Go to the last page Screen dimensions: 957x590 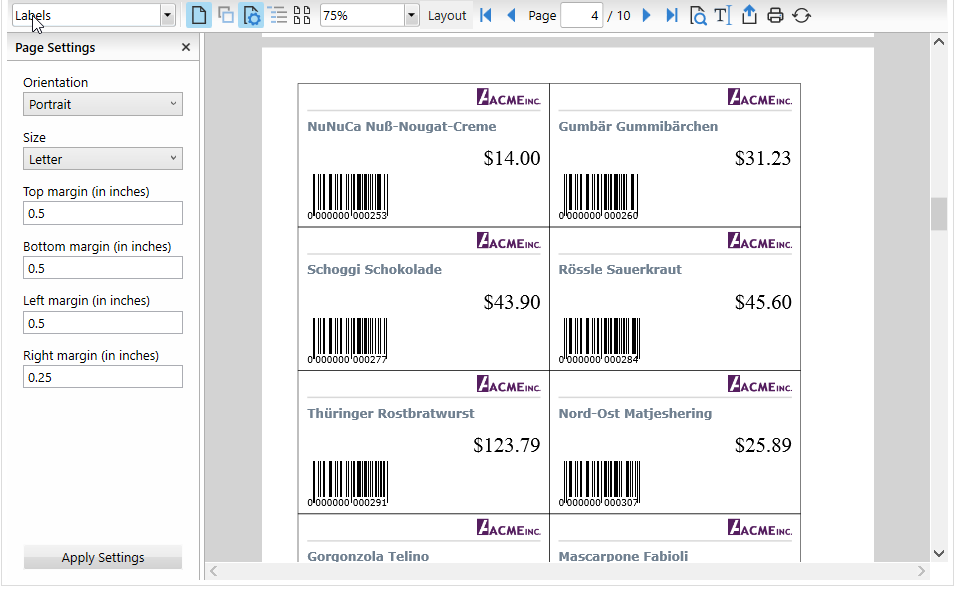672,15
